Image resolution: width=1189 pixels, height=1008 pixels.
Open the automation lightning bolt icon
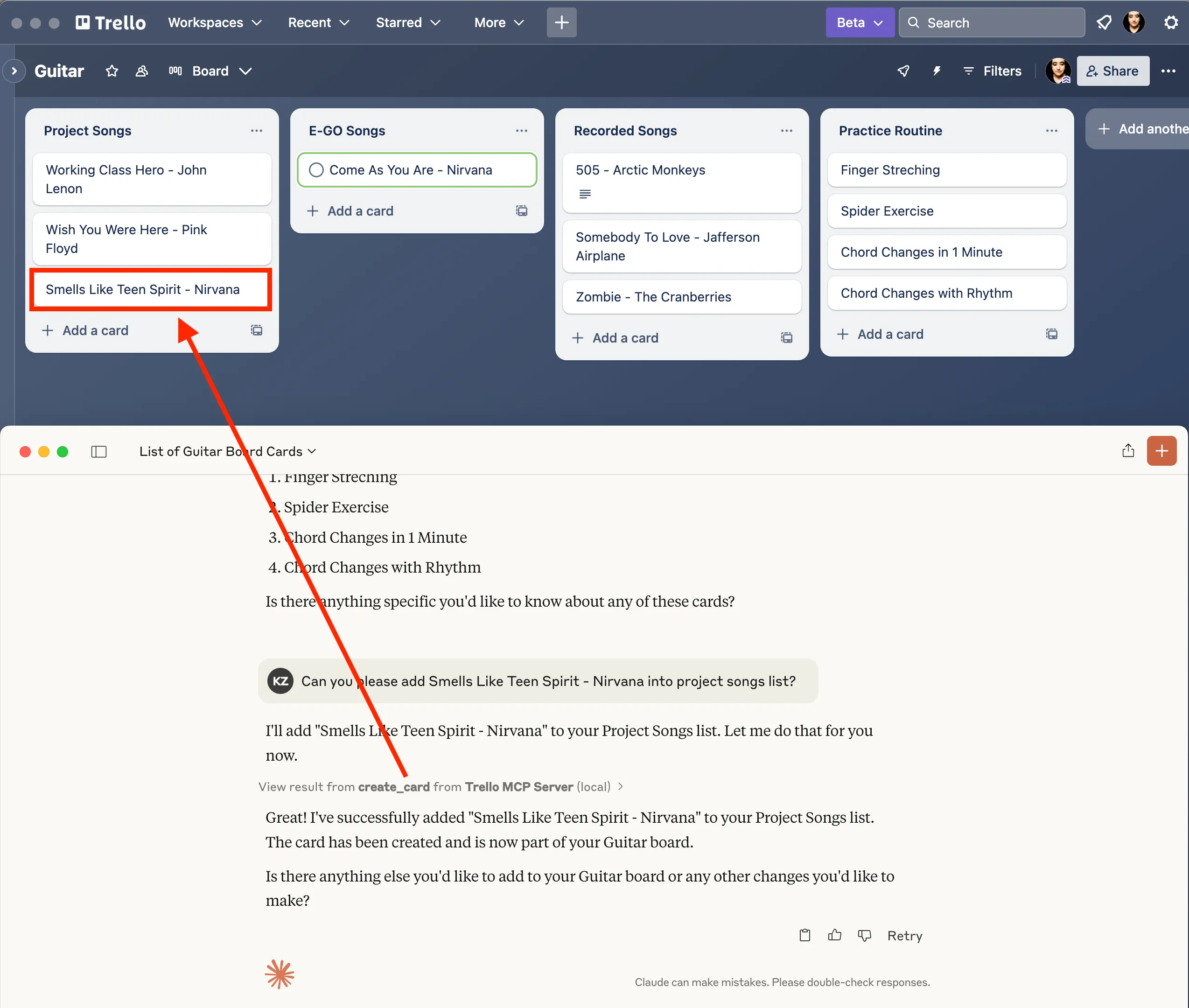coord(937,71)
